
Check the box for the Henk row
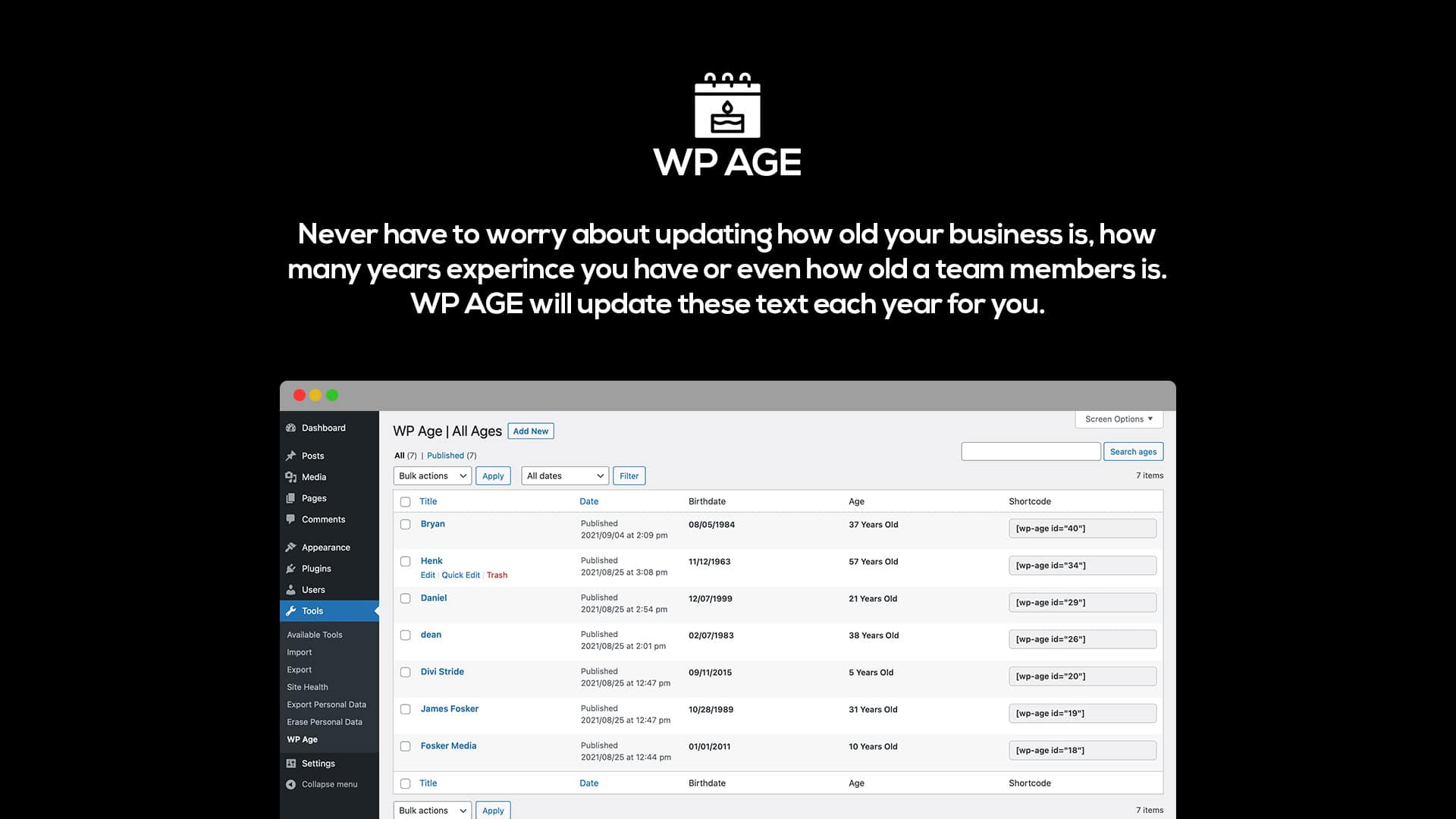tap(405, 562)
